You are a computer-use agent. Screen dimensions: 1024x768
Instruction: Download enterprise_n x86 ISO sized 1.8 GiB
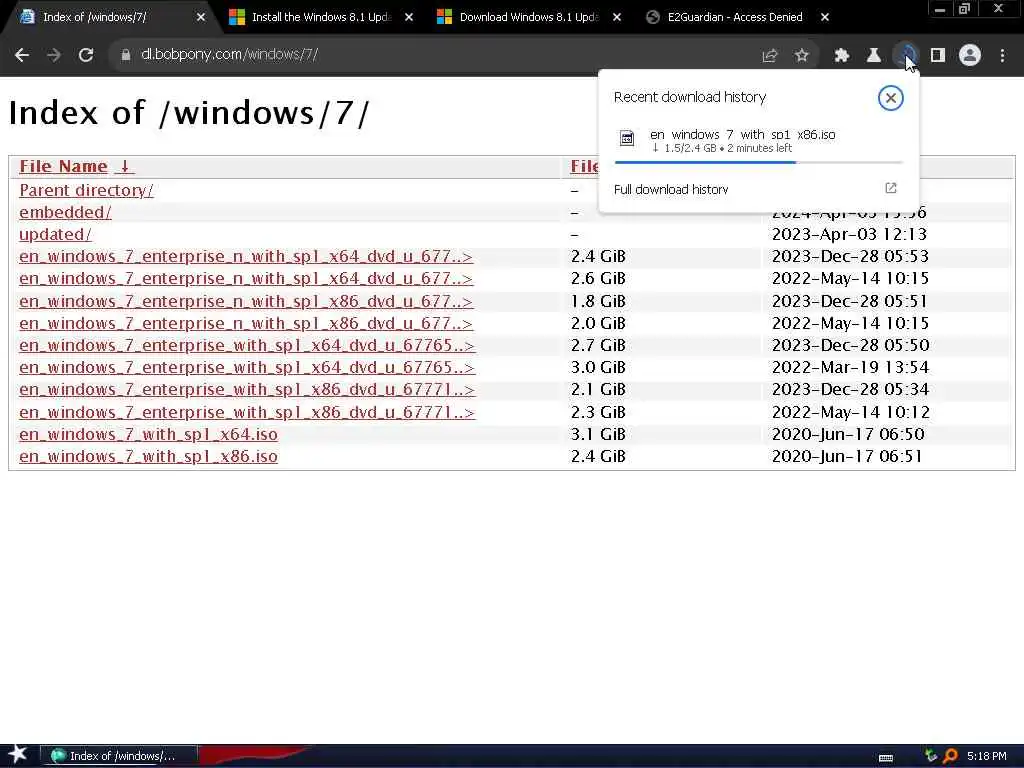click(x=246, y=302)
